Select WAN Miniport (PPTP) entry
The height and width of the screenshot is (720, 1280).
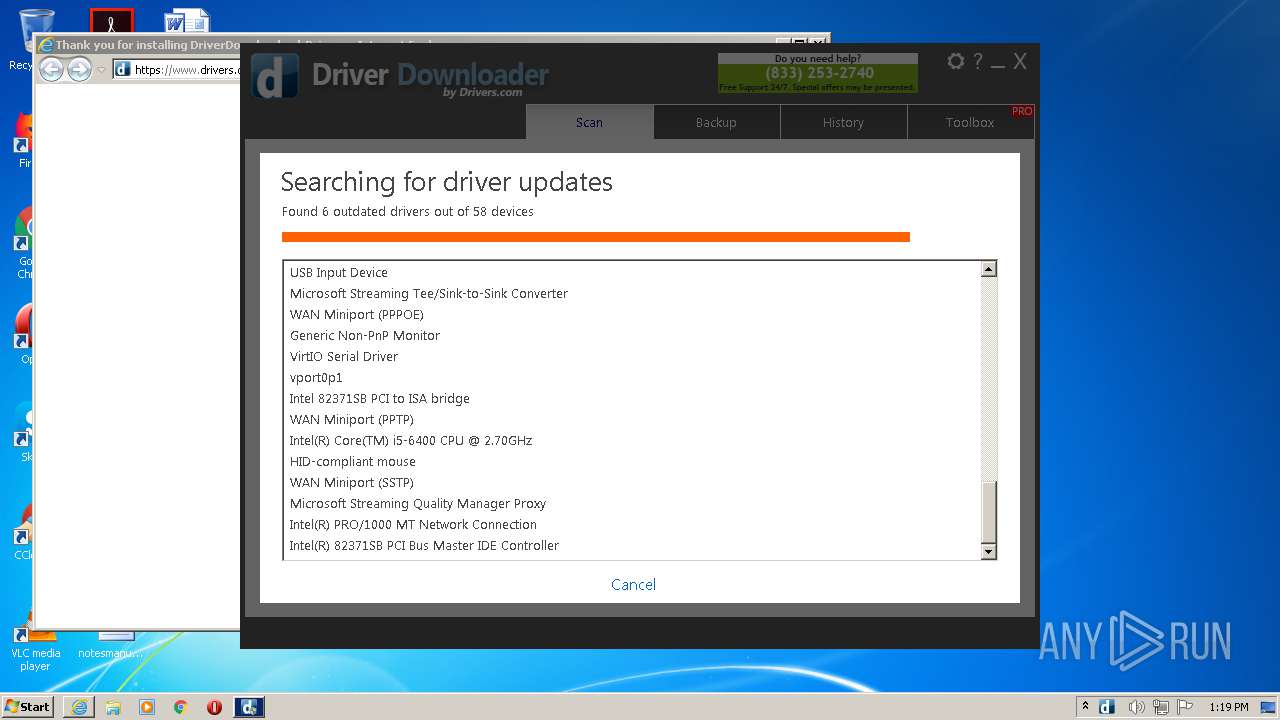coord(632,419)
